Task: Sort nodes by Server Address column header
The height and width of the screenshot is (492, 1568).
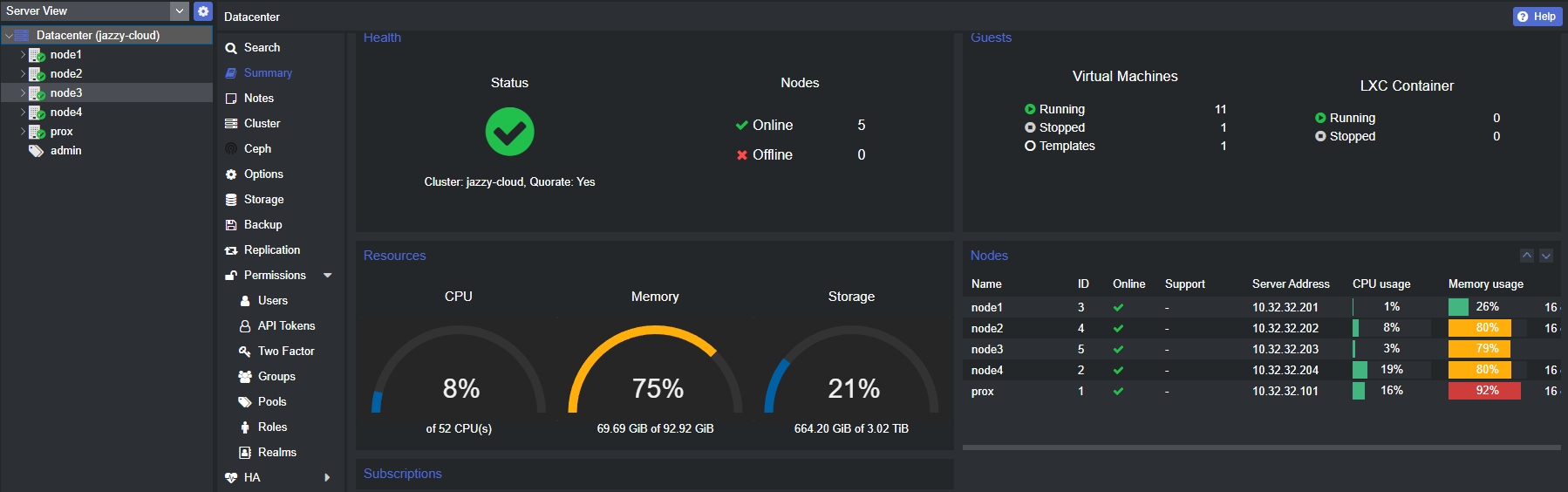Action: pyautogui.click(x=1291, y=284)
